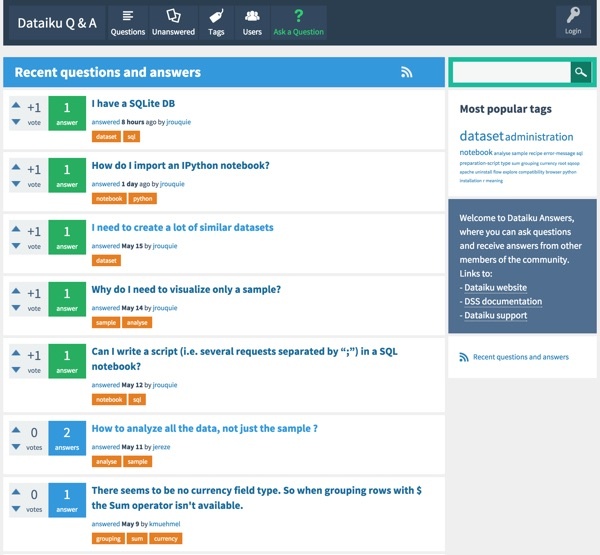Click 1 answer box for IPython notebook question

(x=67, y=175)
